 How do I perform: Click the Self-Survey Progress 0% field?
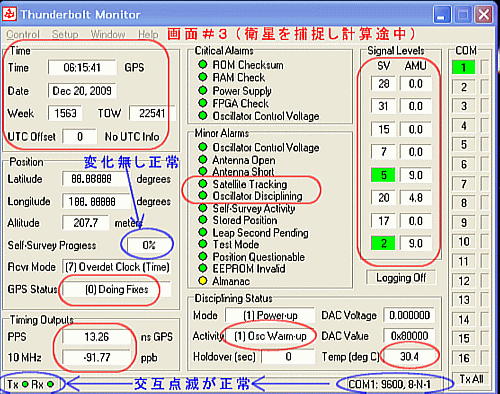point(149,245)
